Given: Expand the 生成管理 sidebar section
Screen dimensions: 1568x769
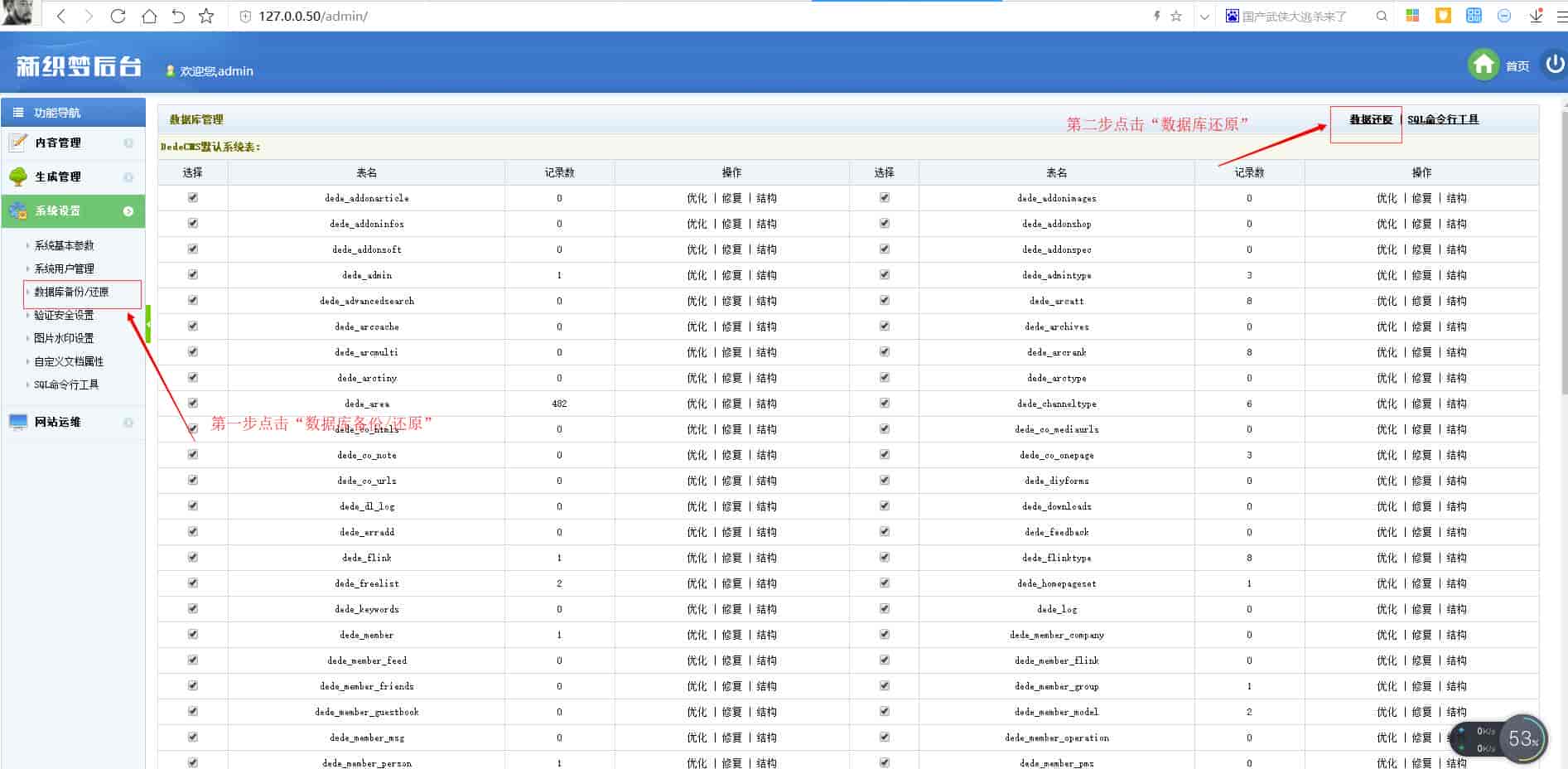Looking at the screenshot, I should 58,177.
